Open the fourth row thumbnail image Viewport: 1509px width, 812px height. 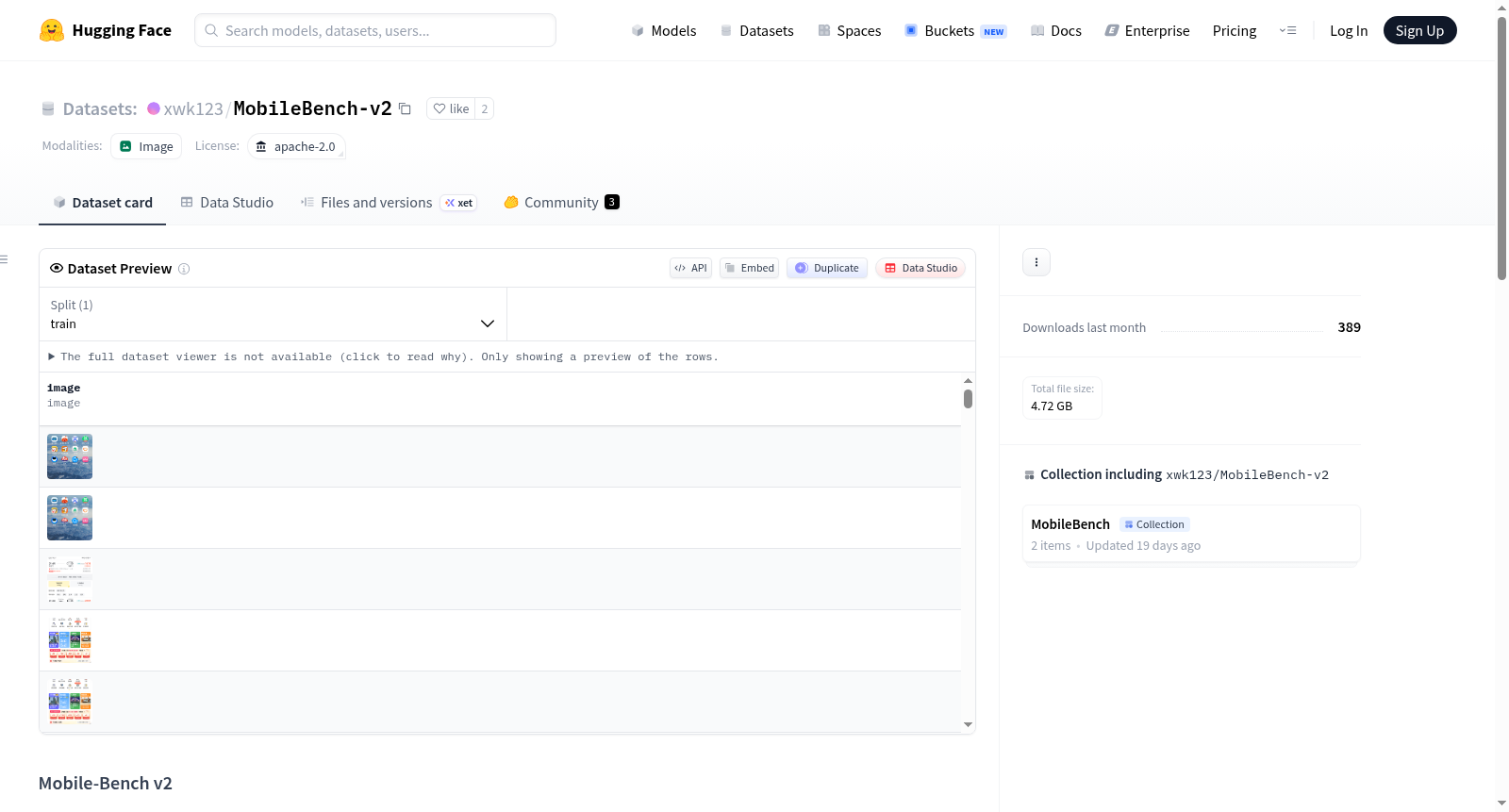click(70, 640)
